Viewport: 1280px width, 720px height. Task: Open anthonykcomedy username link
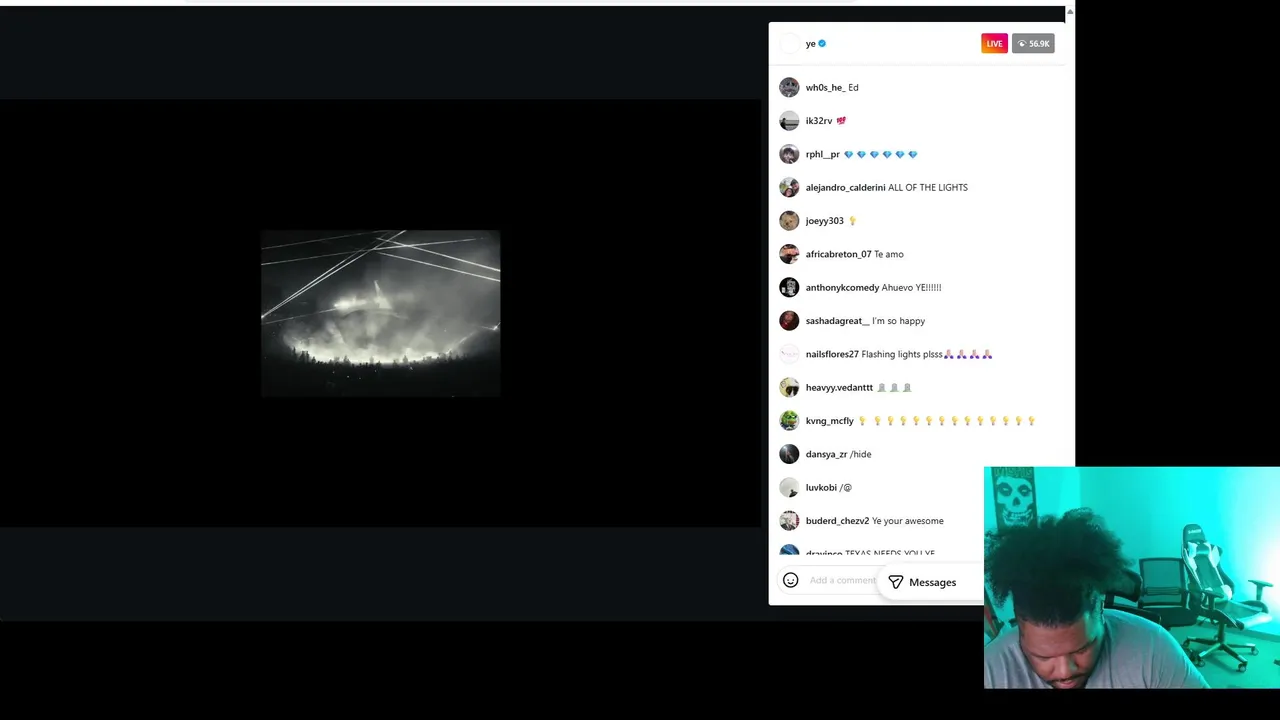(x=842, y=288)
